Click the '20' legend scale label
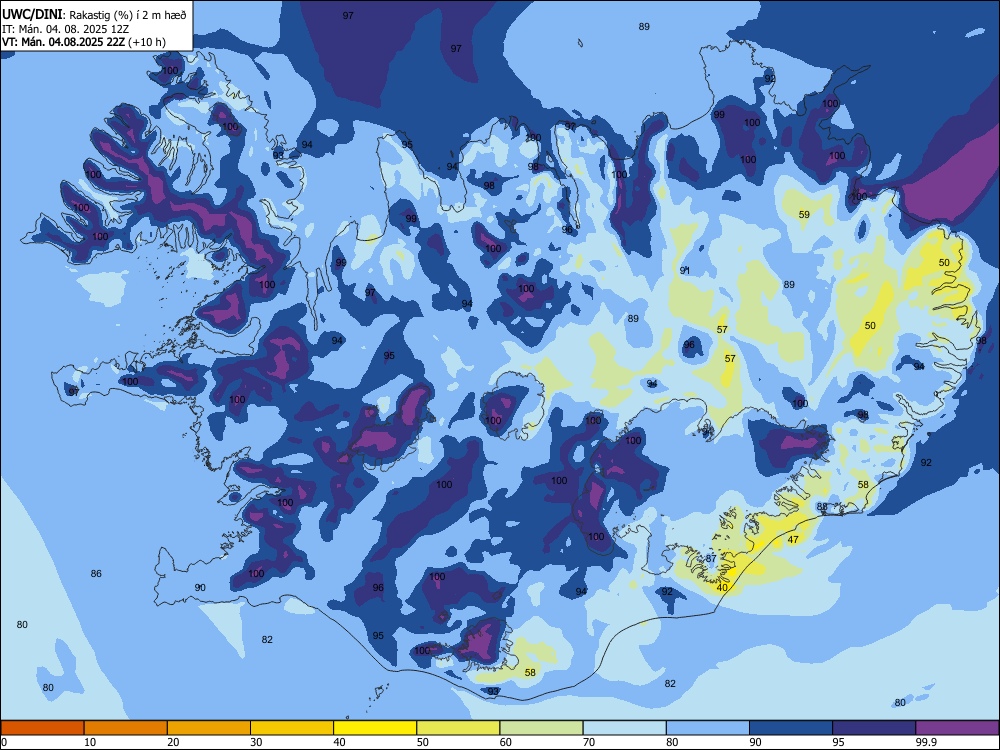 (x=173, y=742)
